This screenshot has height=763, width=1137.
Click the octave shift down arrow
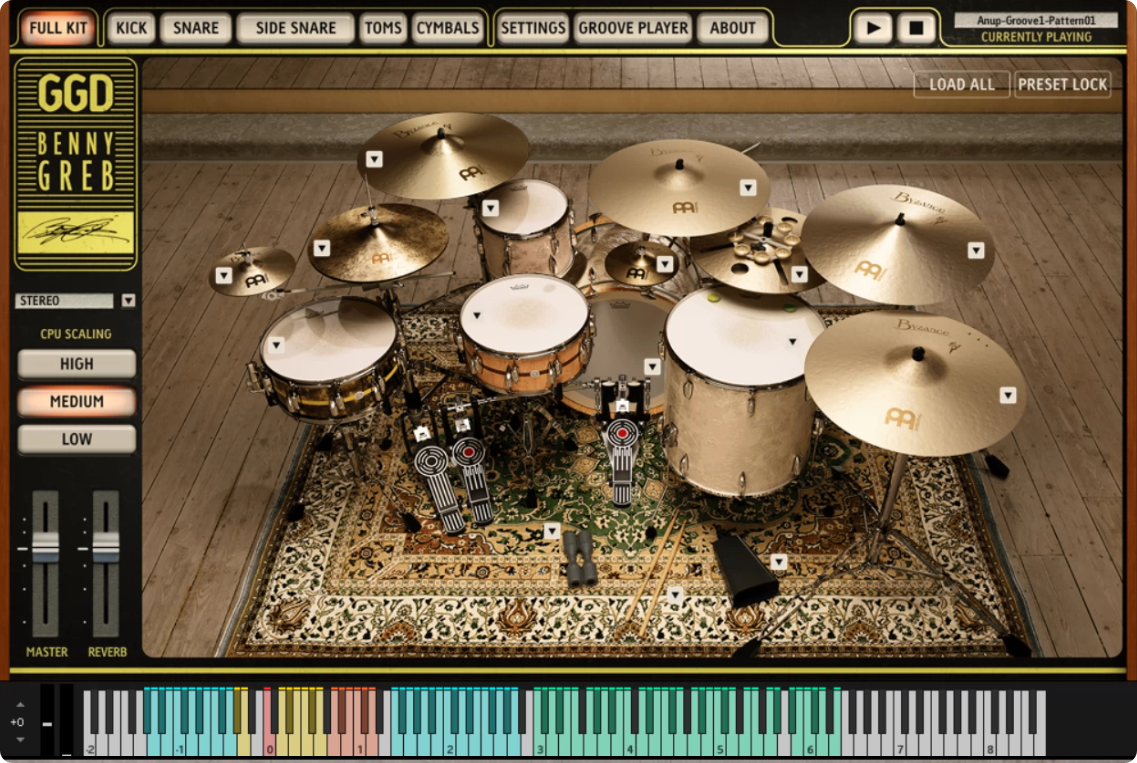[20, 740]
